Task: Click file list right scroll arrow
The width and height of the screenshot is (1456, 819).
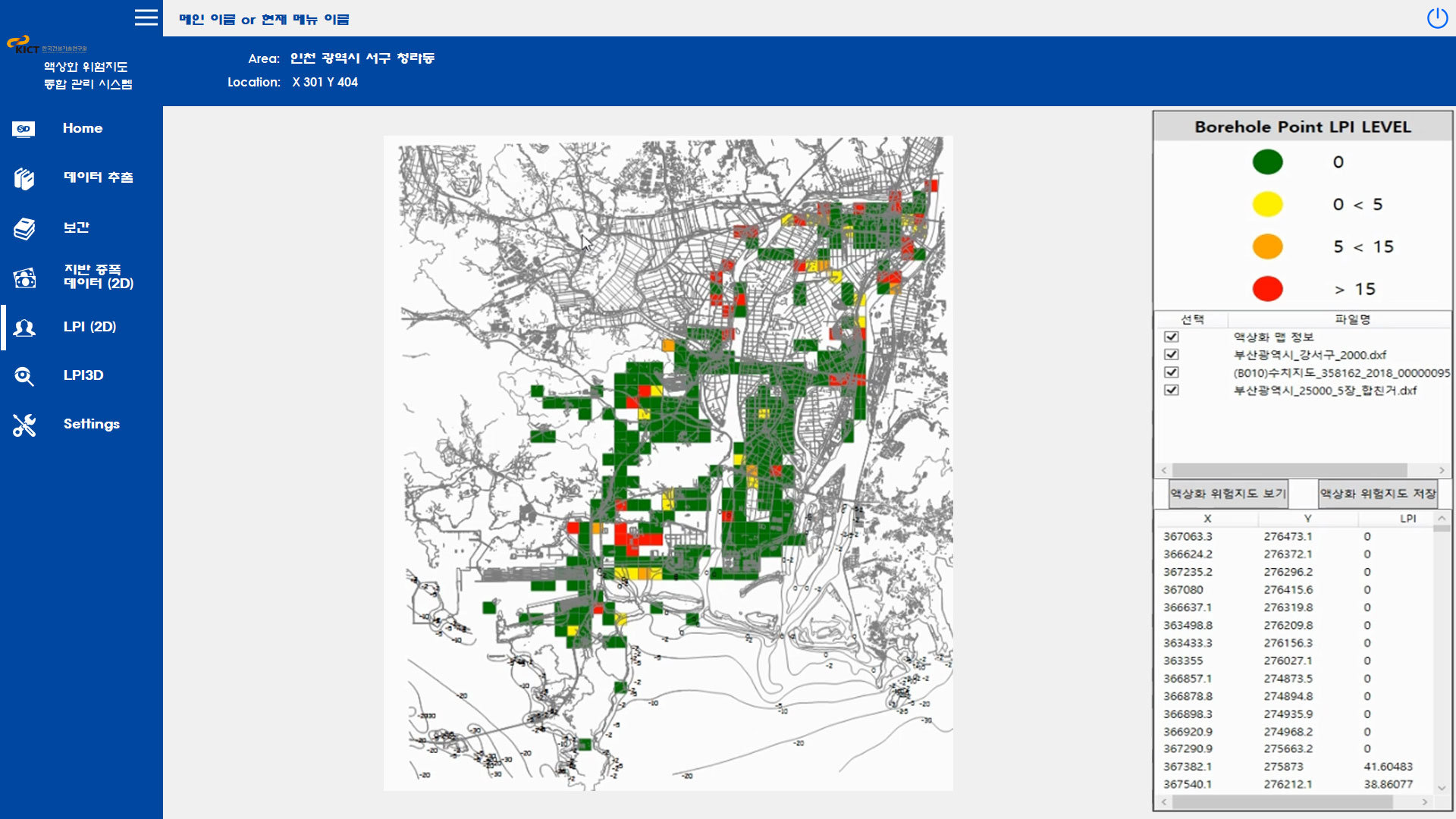Action: [x=1442, y=470]
